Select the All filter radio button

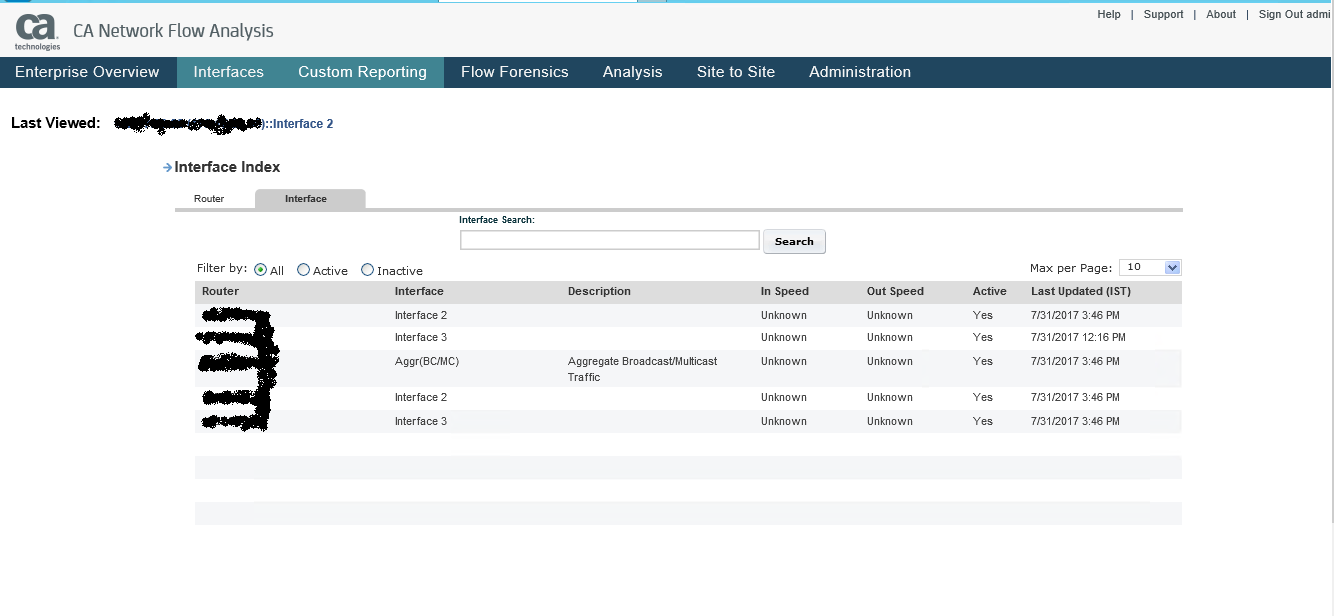pos(261,270)
